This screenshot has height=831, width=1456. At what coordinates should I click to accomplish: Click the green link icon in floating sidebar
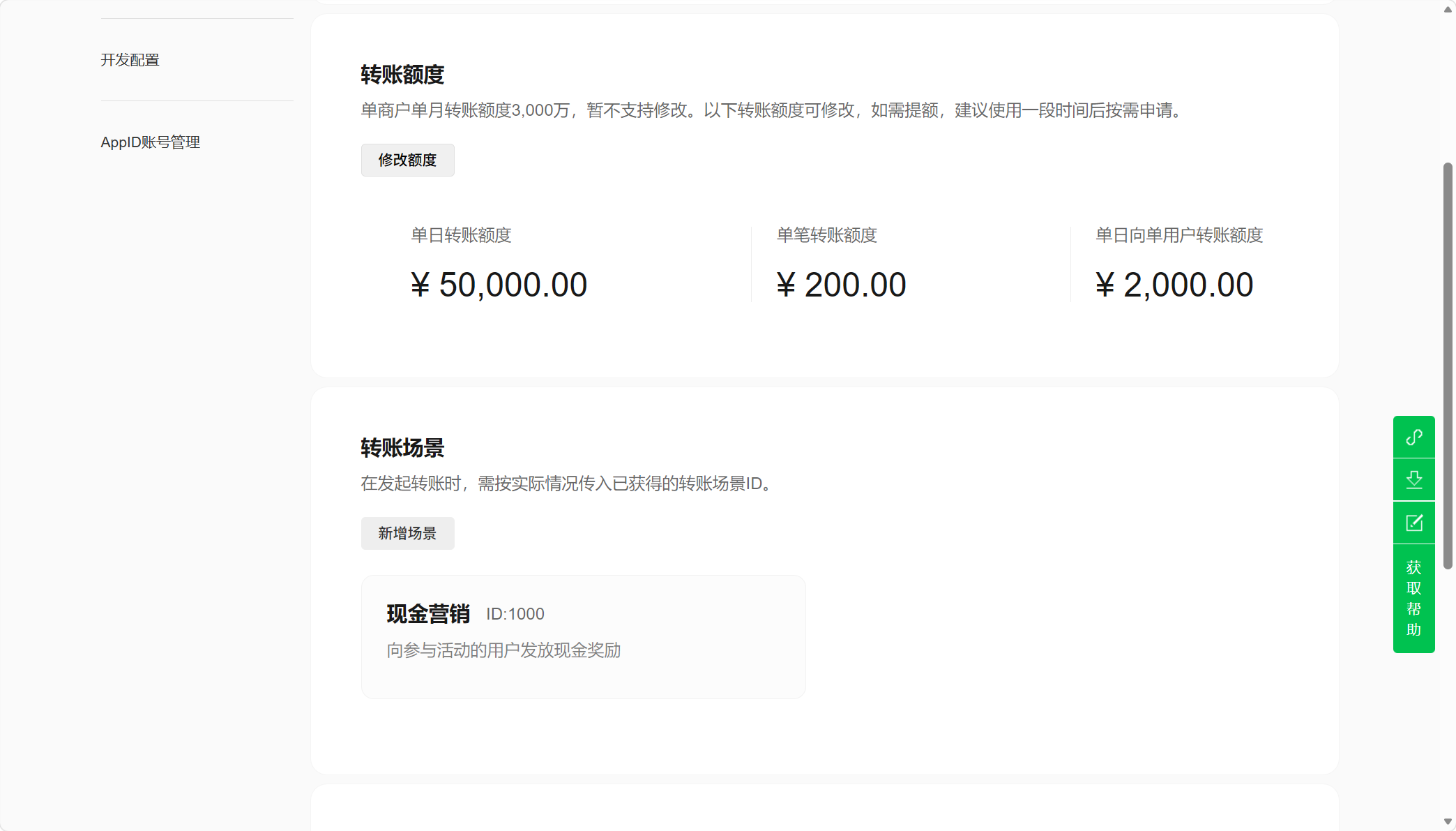(x=1413, y=437)
